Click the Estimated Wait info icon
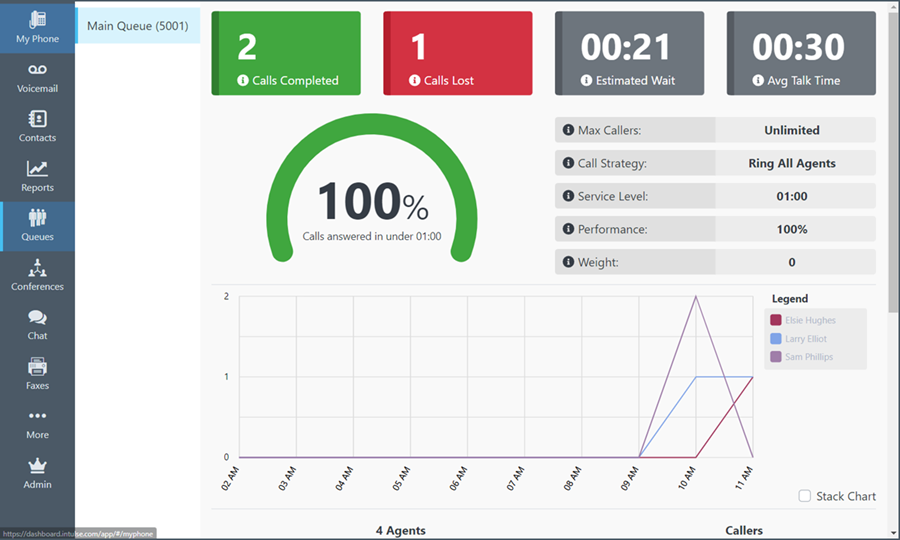900x540 pixels. tap(587, 80)
